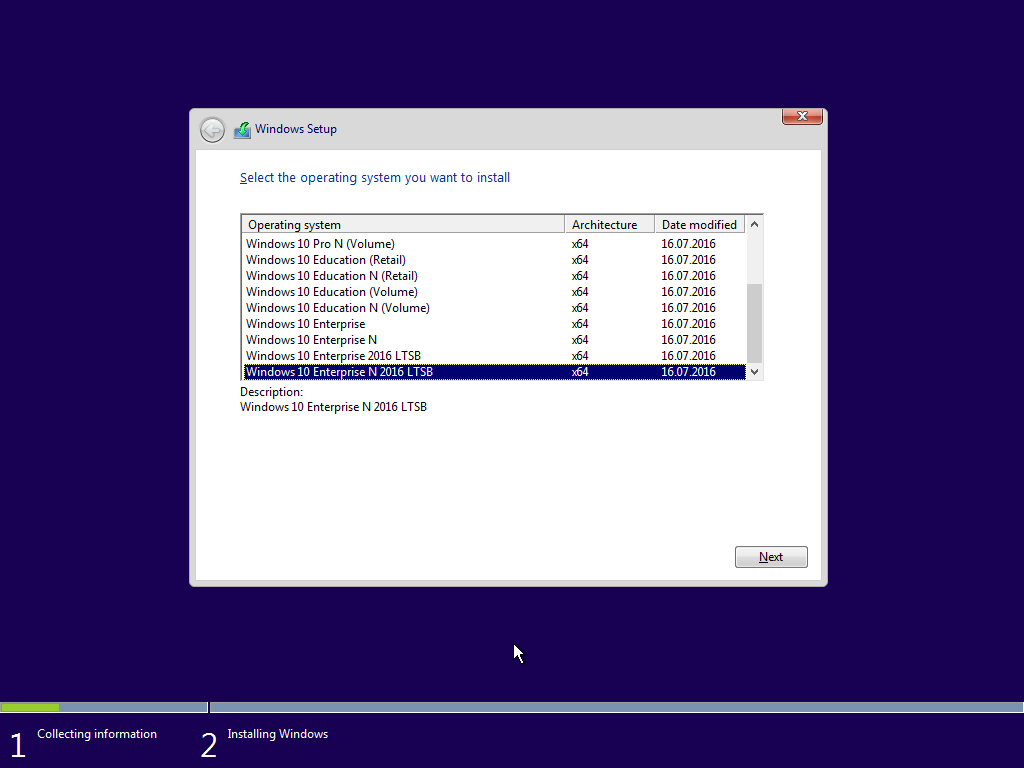Viewport: 1024px width, 768px height.
Task: Click the back arrow button in Windows Setup
Action: pyautogui.click(x=212, y=130)
